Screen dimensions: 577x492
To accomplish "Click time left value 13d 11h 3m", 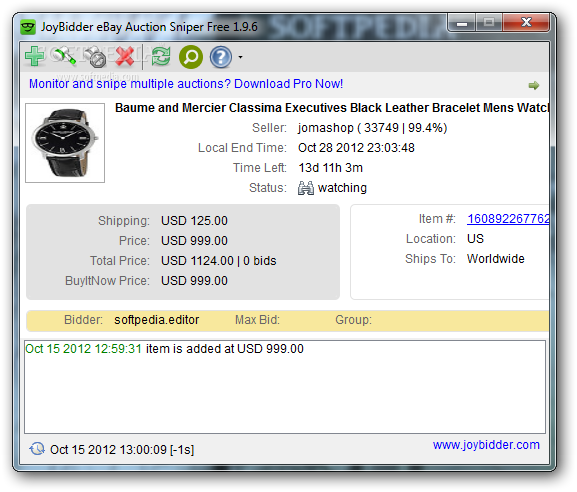I will pyautogui.click(x=330, y=168).
